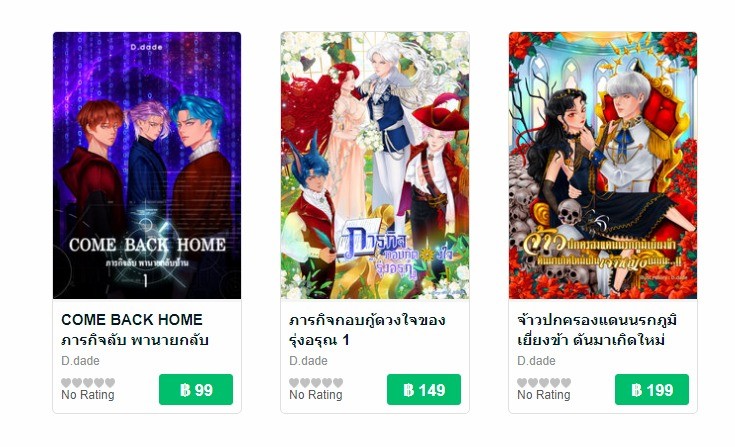
Task: Click No Rating text on the first book
Action: coord(88,395)
